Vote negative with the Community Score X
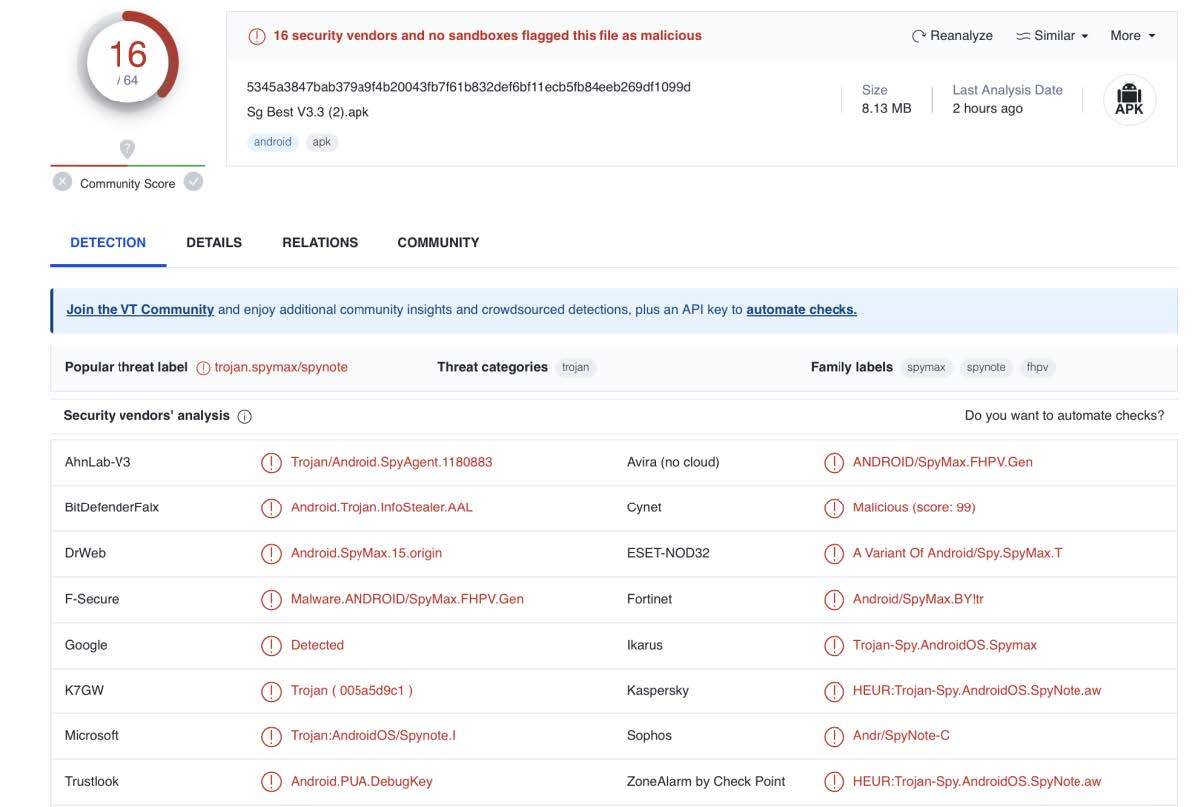 [x=63, y=182]
